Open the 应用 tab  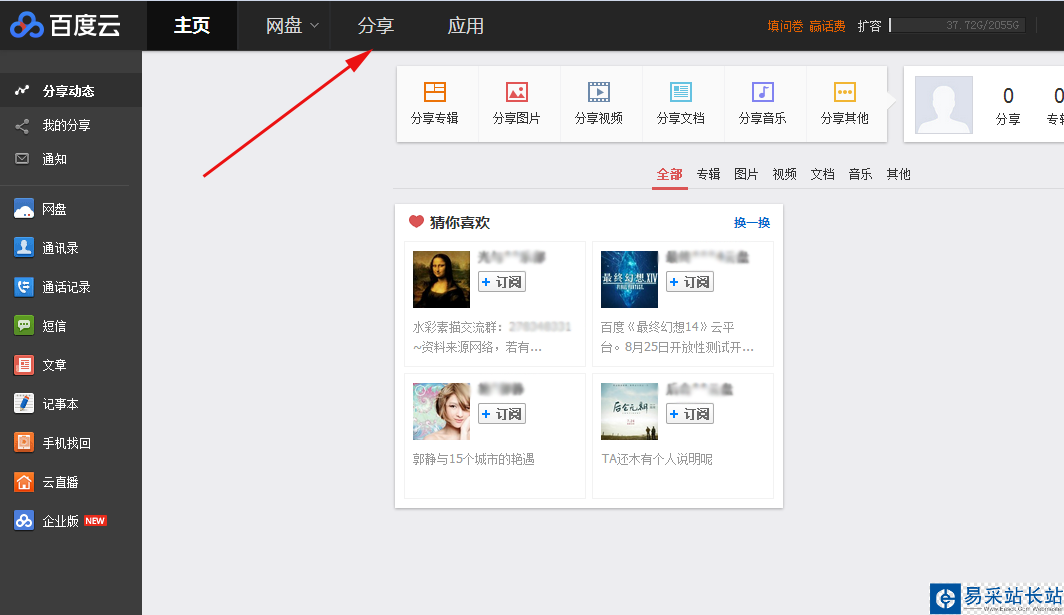pyautogui.click(x=466, y=26)
